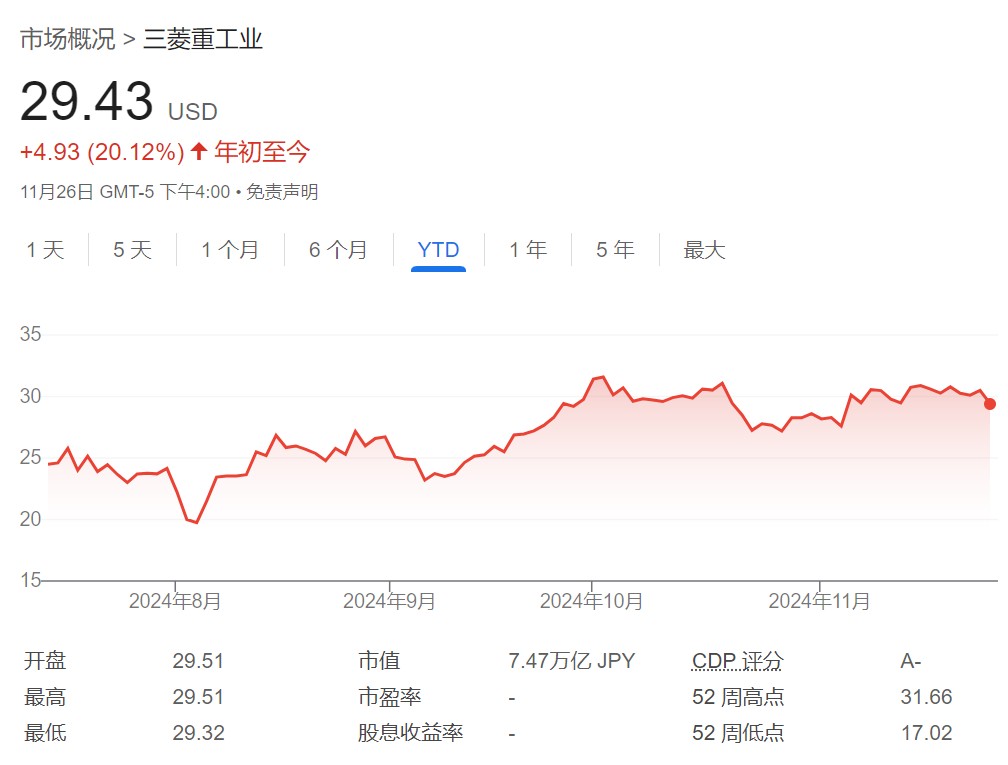Click the 25 y-axis value
The width and height of the screenshot is (1008, 765).
click(x=30, y=457)
